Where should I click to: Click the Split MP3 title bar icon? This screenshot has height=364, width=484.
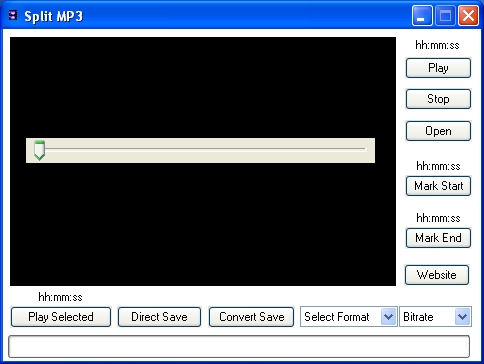tap(13, 15)
